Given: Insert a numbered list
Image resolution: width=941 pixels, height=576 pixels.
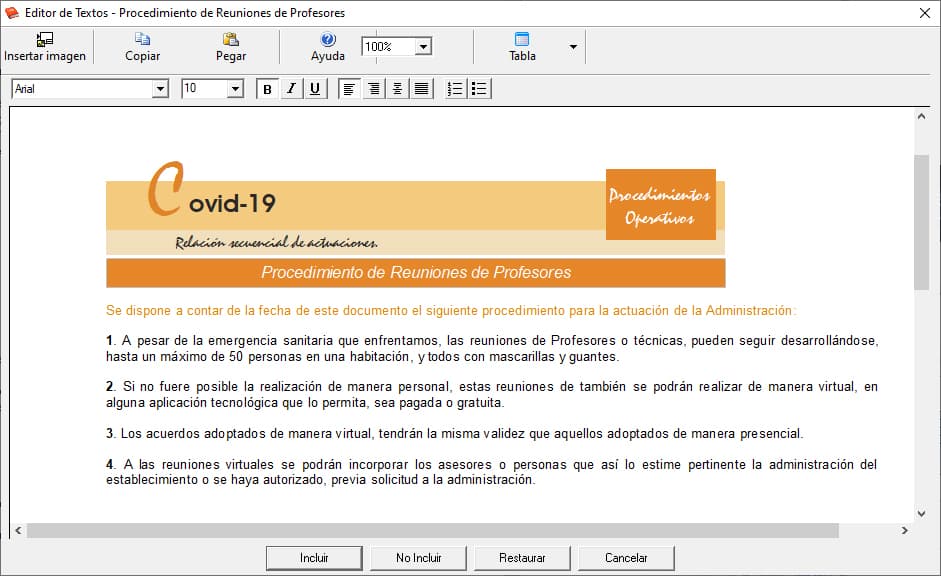Looking at the screenshot, I should 455,89.
